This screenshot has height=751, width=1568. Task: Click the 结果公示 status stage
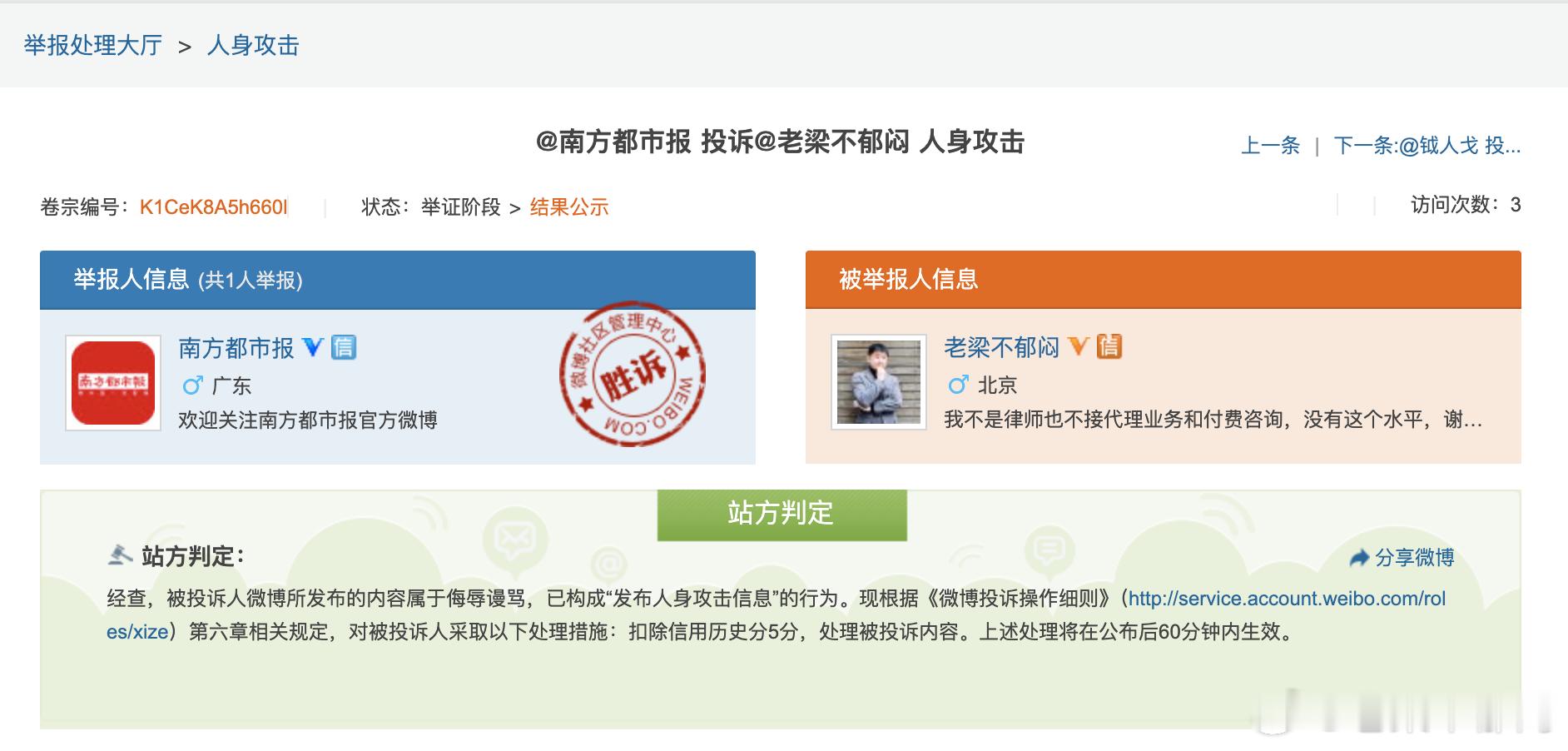point(569,207)
